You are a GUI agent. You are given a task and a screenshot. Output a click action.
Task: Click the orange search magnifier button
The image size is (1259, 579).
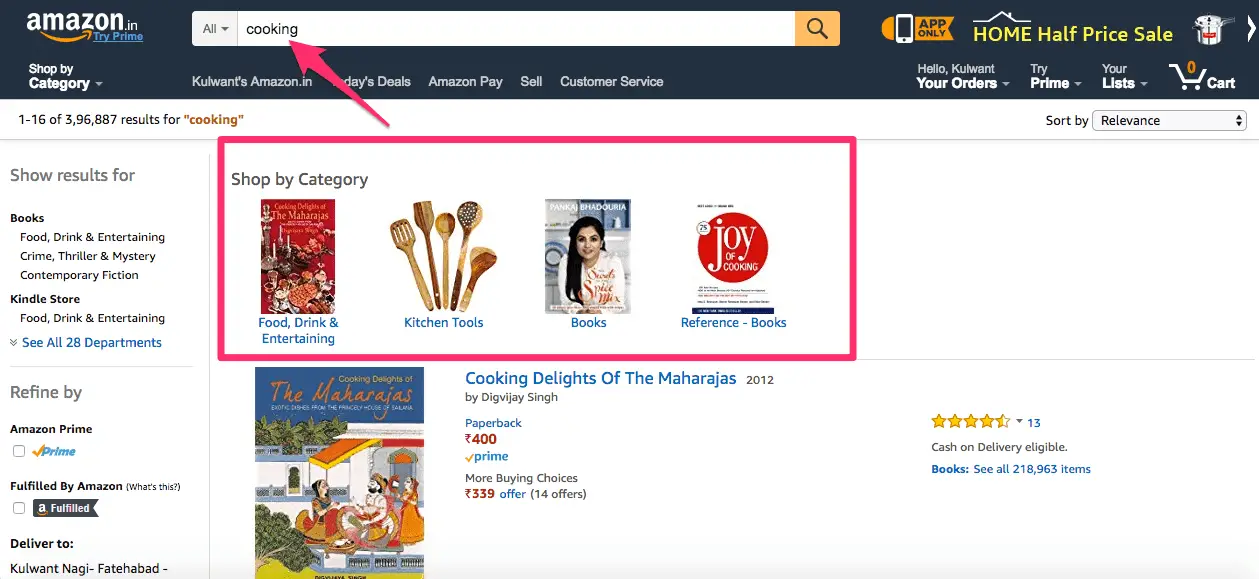pos(817,29)
